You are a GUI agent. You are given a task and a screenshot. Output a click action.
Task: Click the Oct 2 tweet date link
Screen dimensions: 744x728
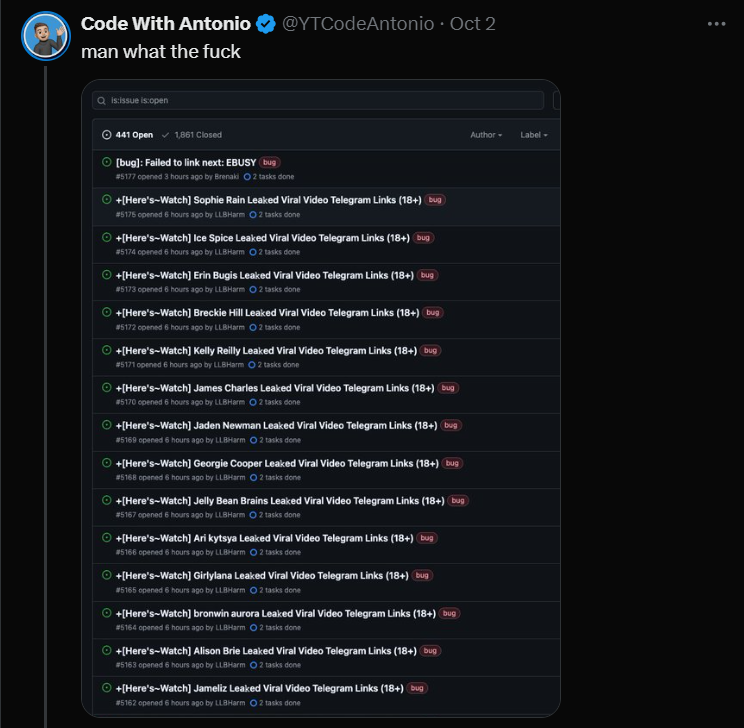click(473, 24)
